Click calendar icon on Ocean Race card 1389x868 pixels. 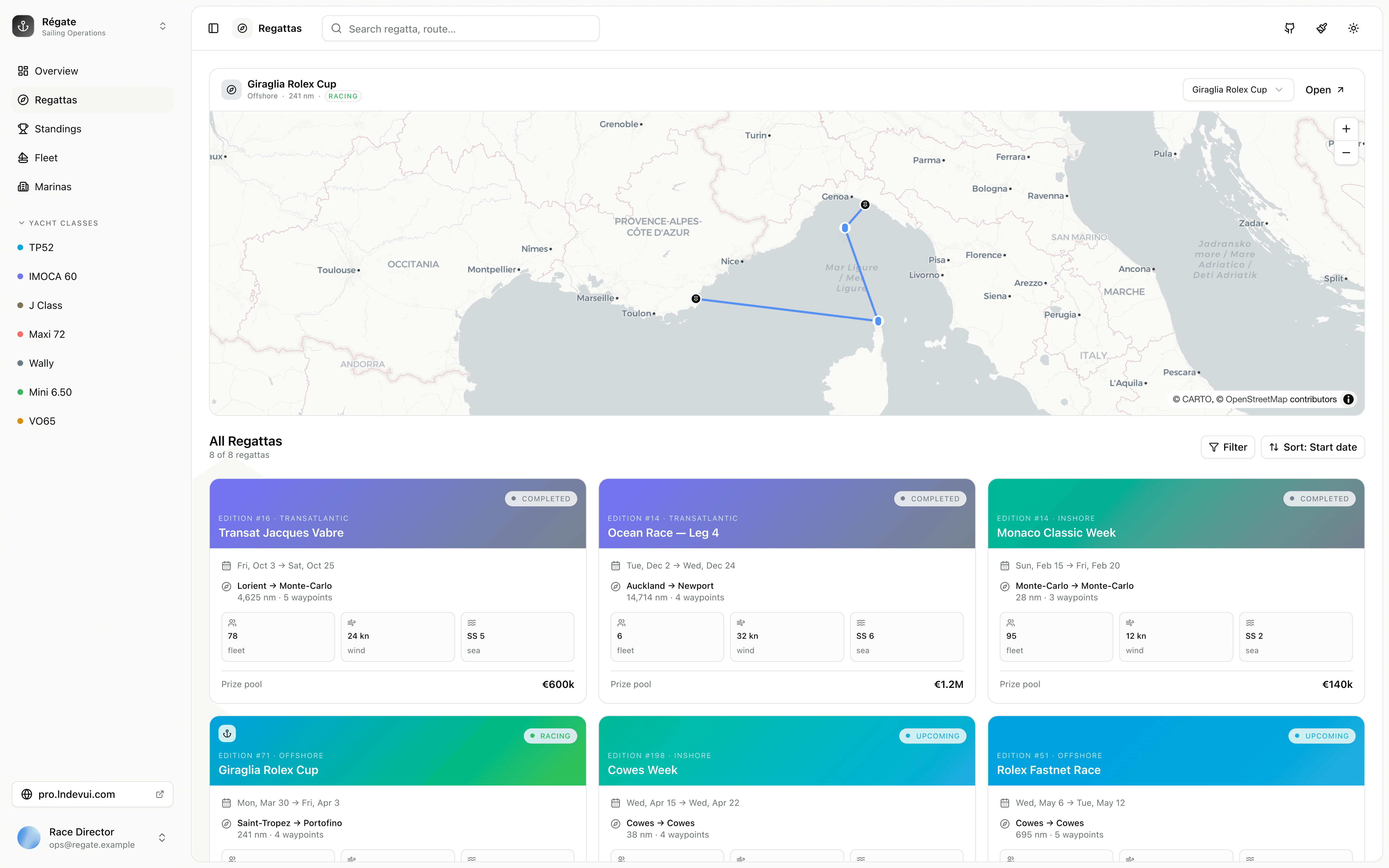tap(615, 566)
